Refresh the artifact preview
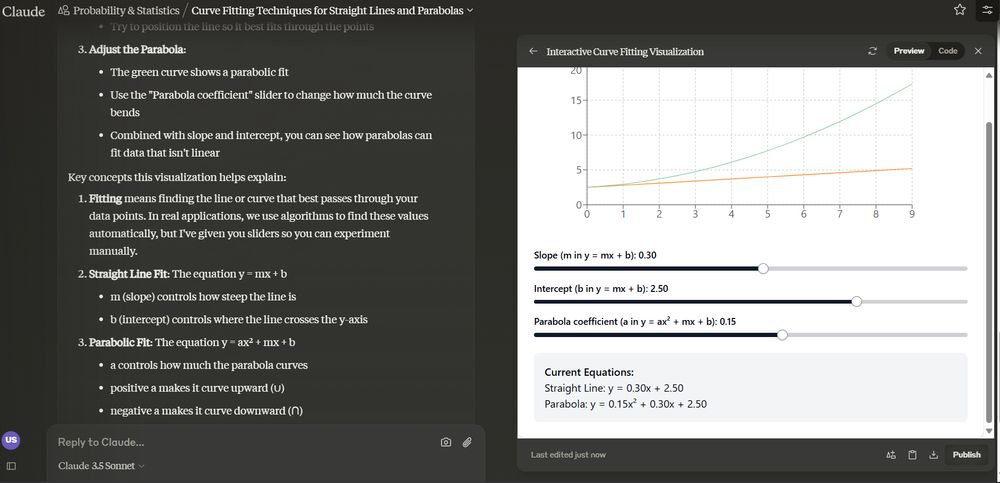The height and width of the screenshot is (483, 1000). click(x=872, y=51)
